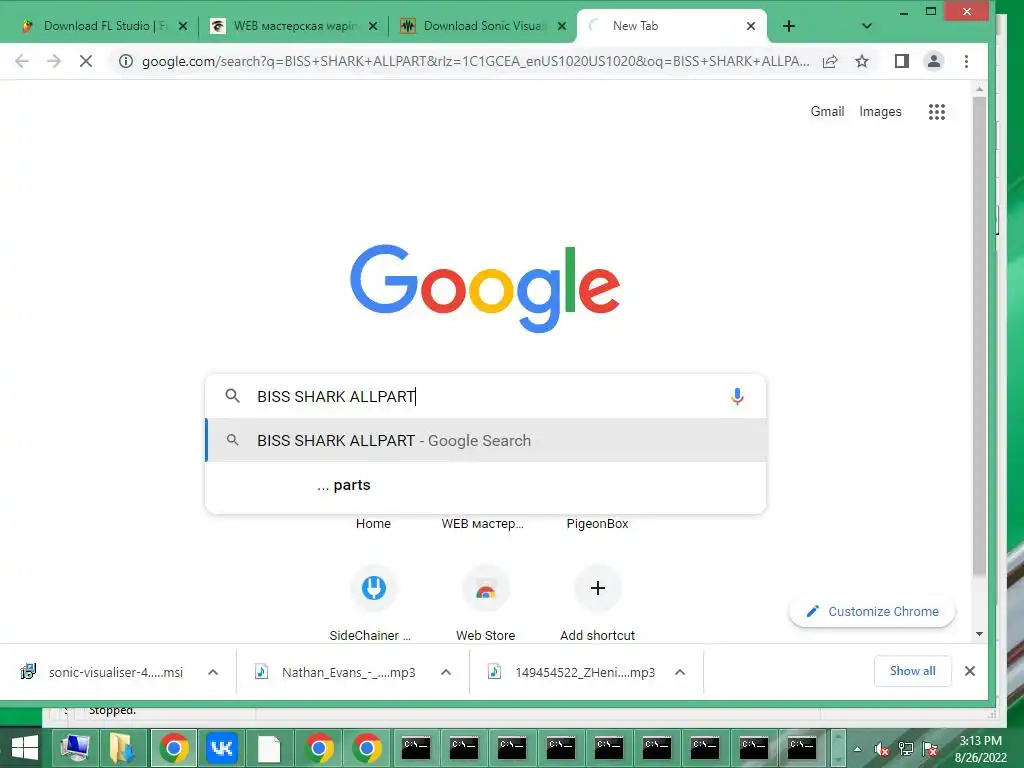Close the downloads bar

pos(970,671)
